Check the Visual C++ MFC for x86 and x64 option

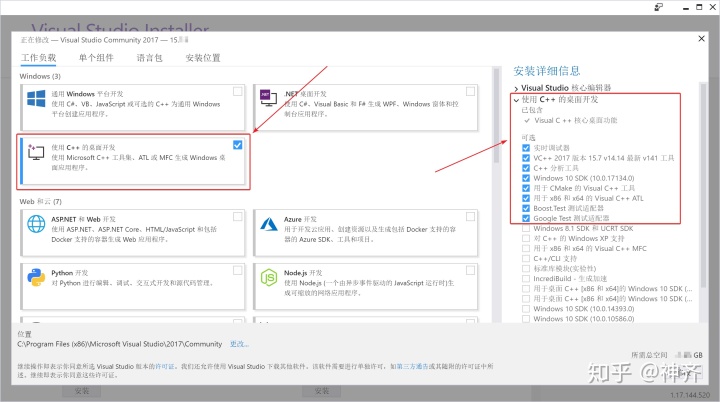[526, 249]
